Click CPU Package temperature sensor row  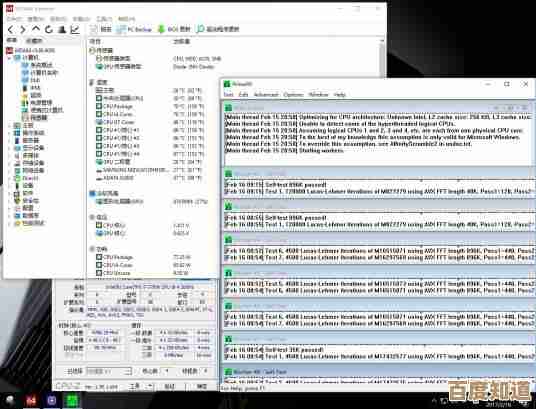click(150, 106)
